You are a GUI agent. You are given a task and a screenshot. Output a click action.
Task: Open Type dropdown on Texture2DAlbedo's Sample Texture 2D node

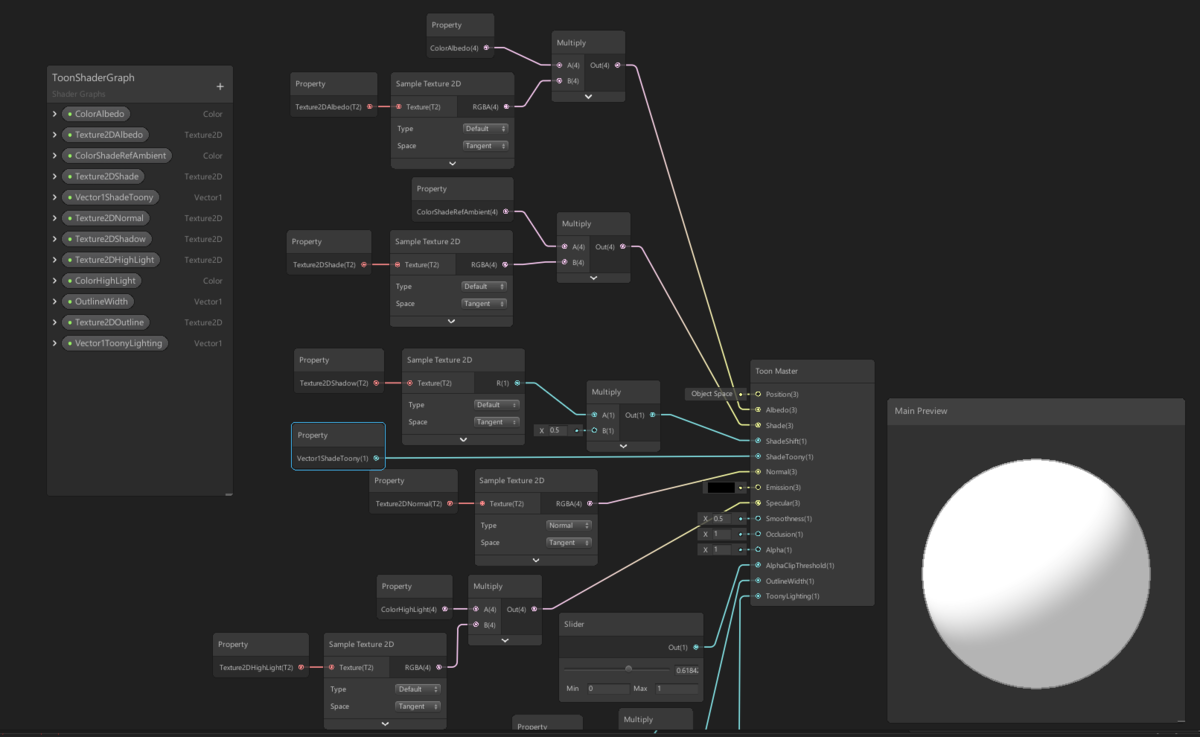[x=485, y=128]
